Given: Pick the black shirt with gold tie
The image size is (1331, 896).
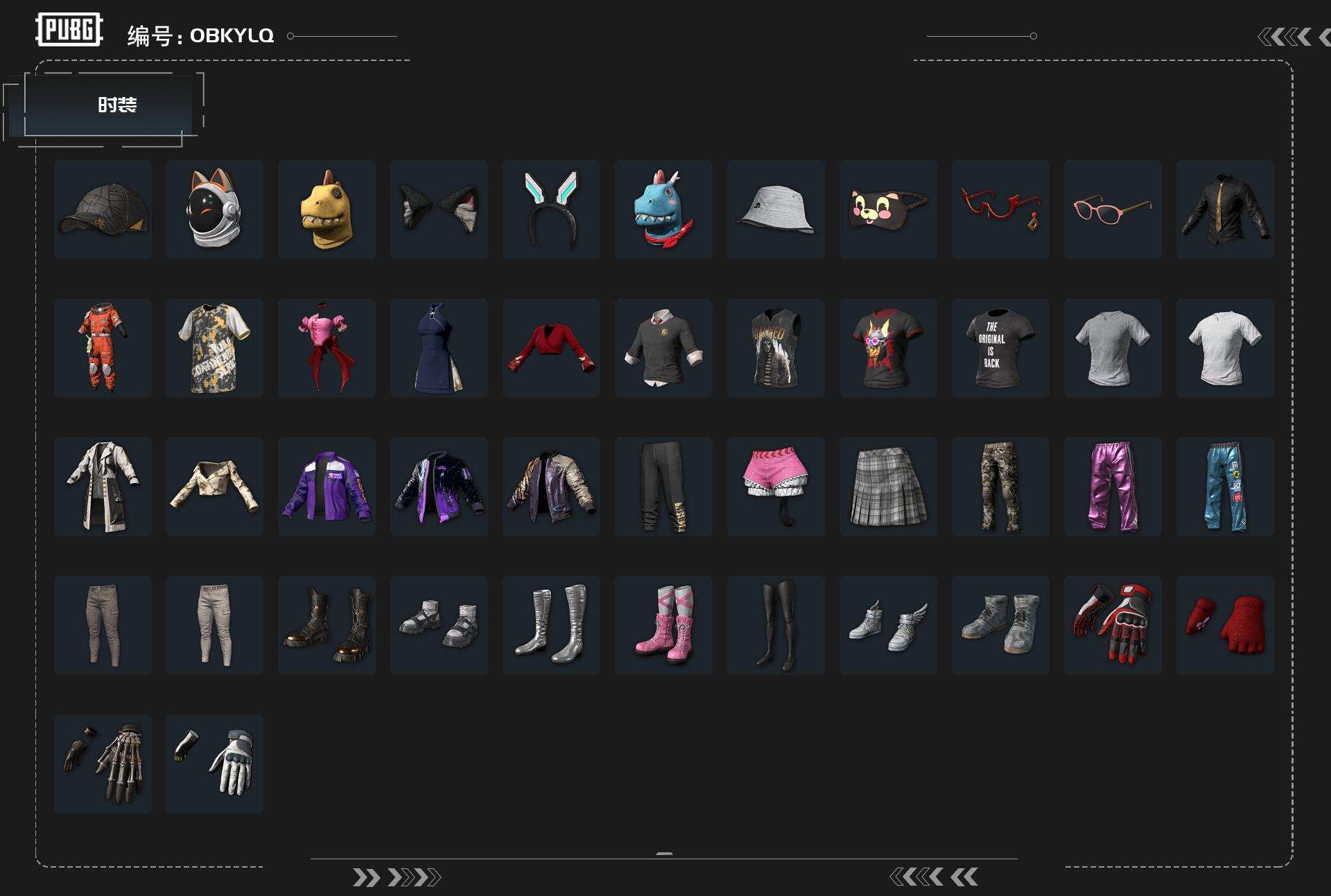Looking at the screenshot, I should pos(1225,209).
